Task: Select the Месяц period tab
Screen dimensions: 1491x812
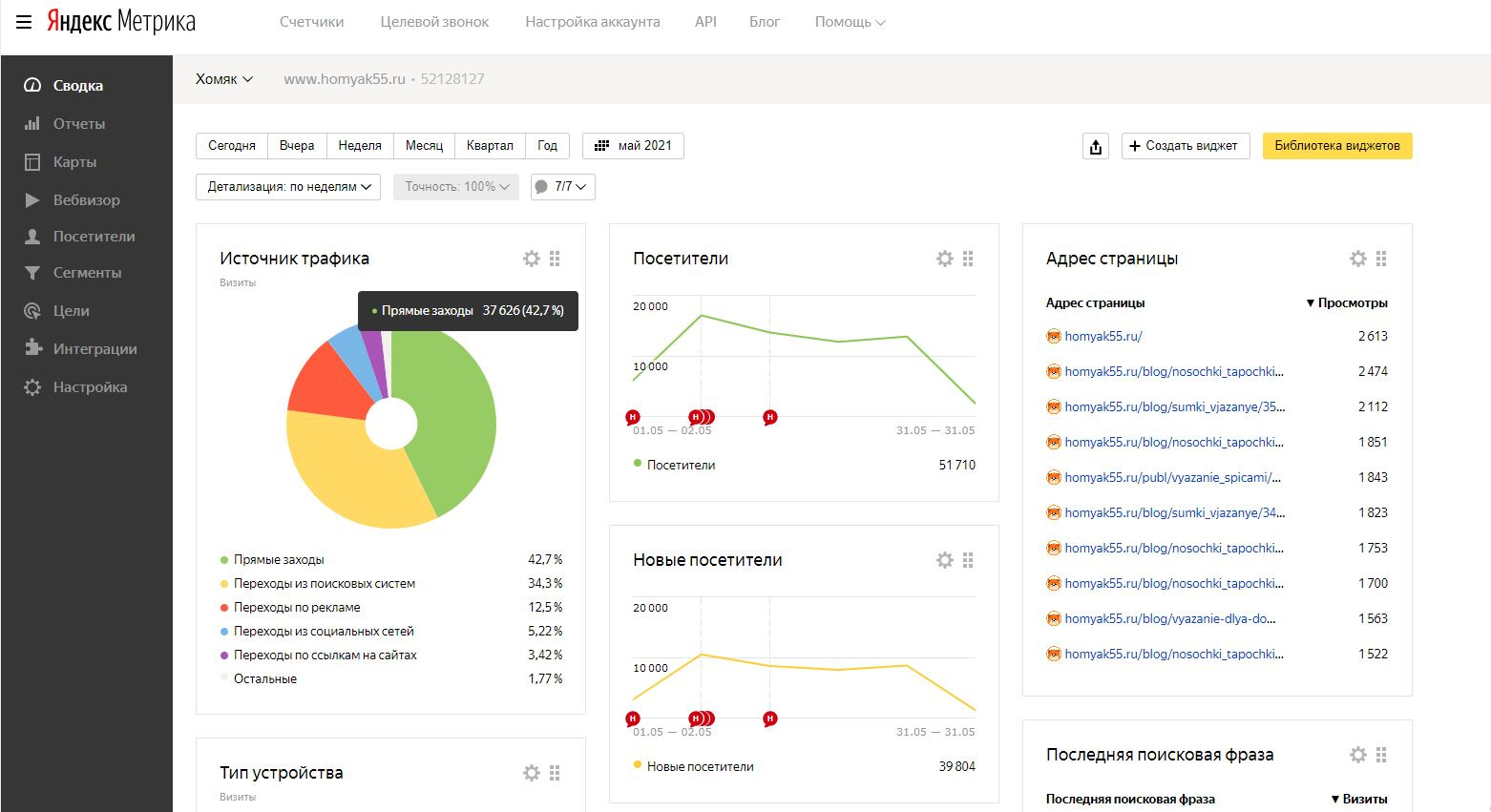Action: [x=424, y=146]
